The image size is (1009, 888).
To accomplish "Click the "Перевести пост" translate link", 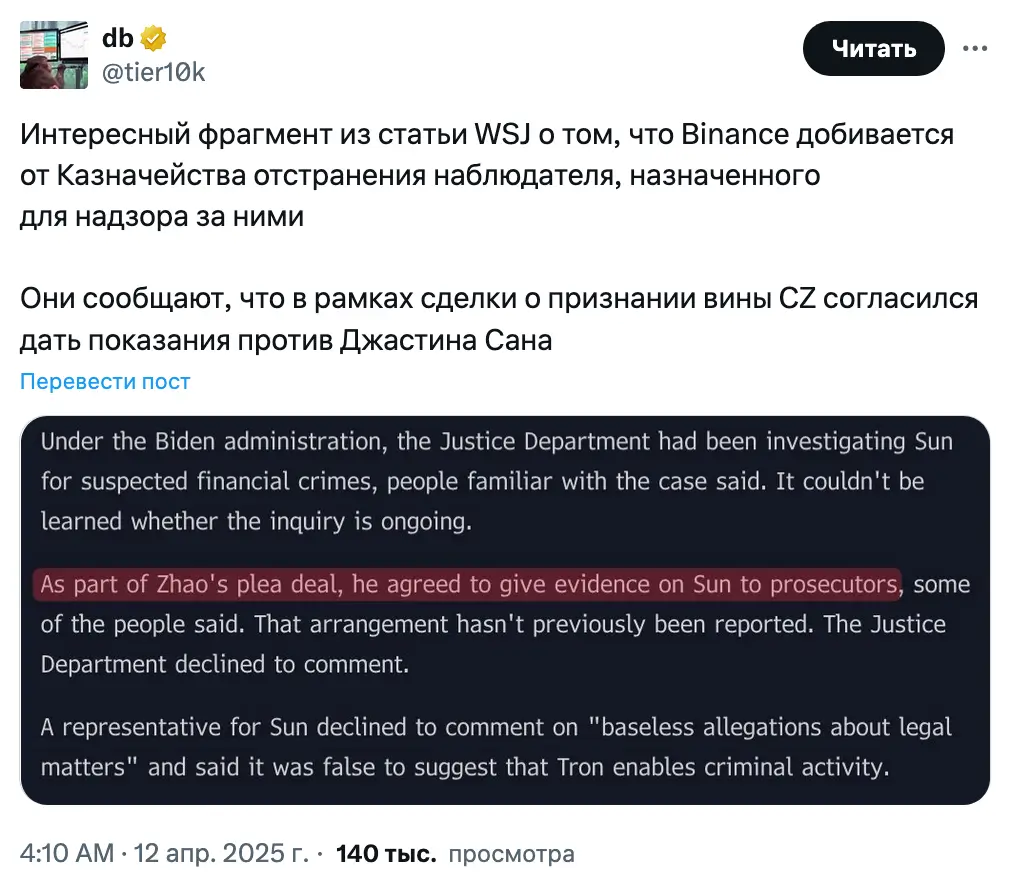I will (105, 381).
